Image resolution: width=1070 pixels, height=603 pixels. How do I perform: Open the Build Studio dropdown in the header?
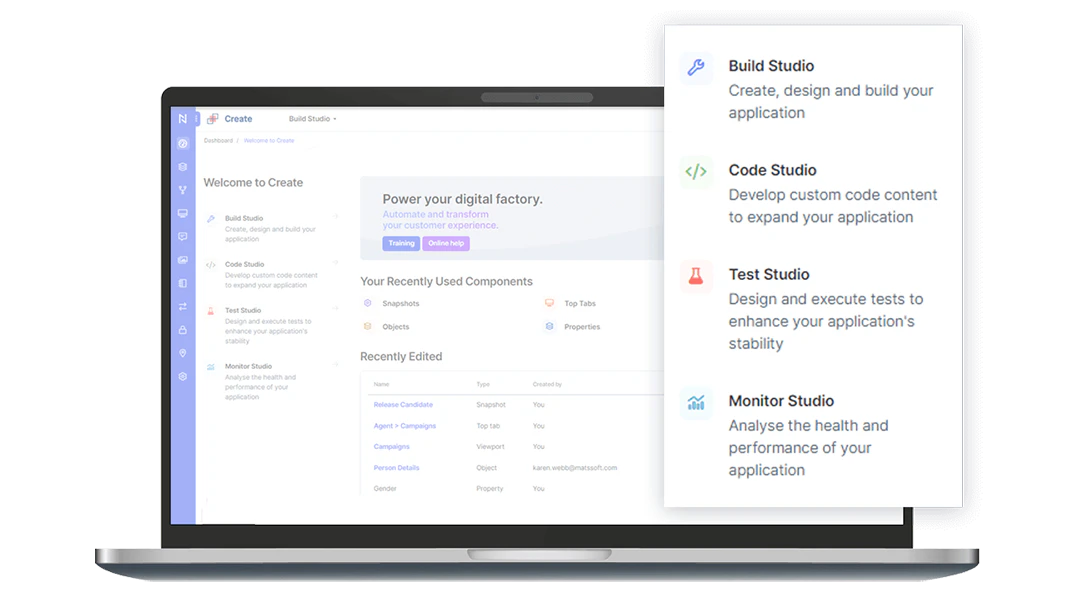312,118
